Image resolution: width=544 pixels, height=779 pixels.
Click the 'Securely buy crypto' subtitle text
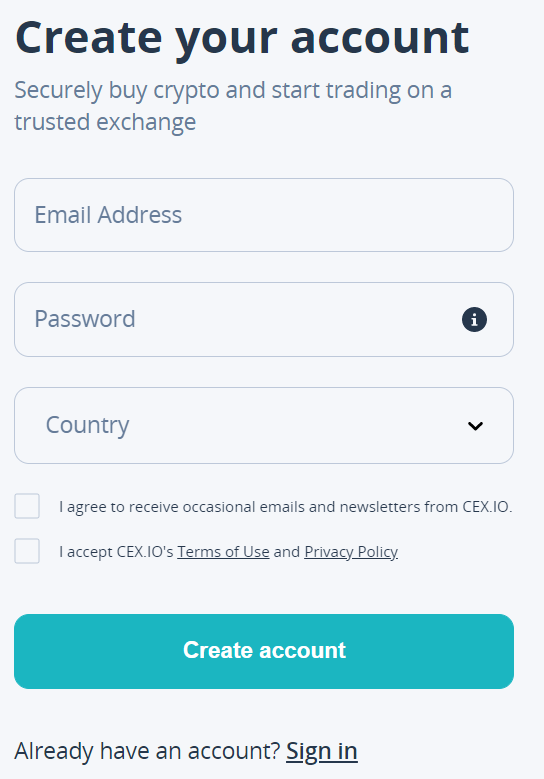(x=233, y=106)
